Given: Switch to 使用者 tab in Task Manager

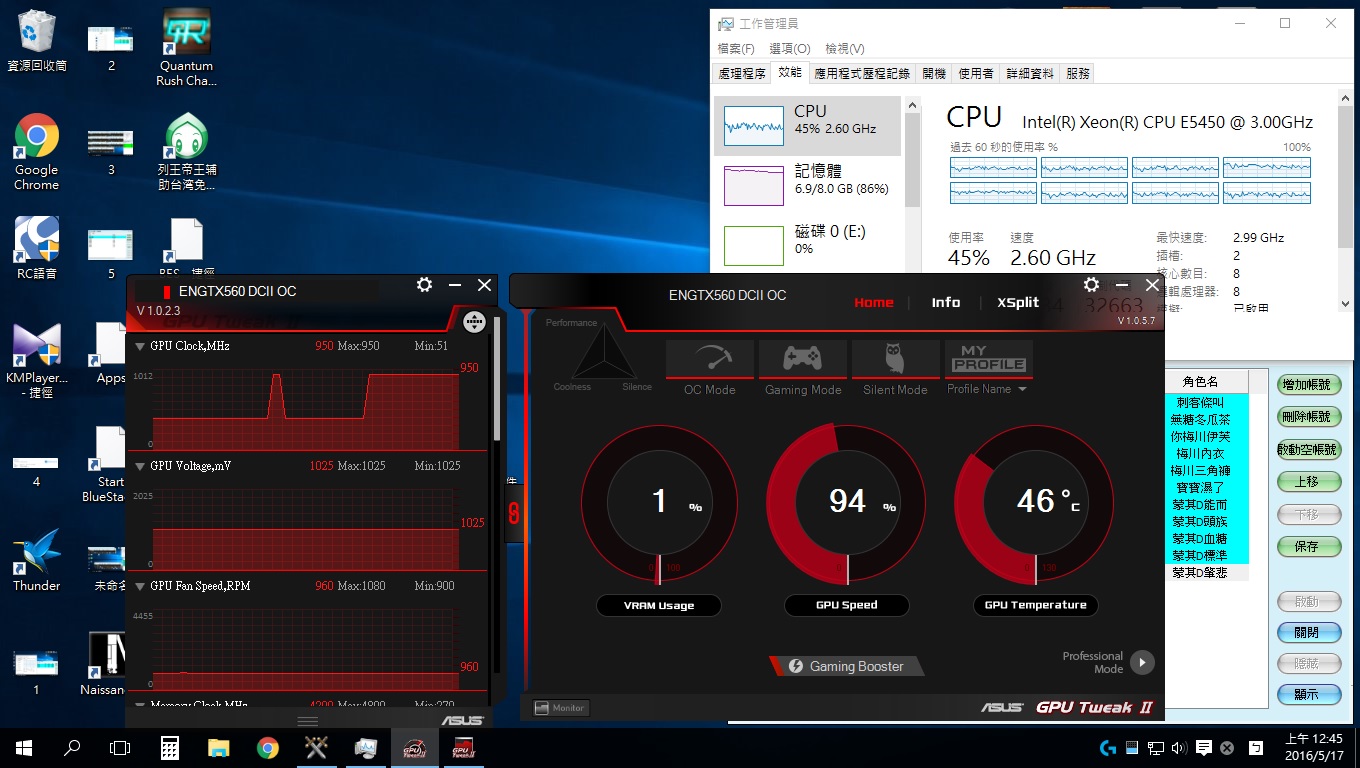Looking at the screenshot, I should tap(976, 73).
